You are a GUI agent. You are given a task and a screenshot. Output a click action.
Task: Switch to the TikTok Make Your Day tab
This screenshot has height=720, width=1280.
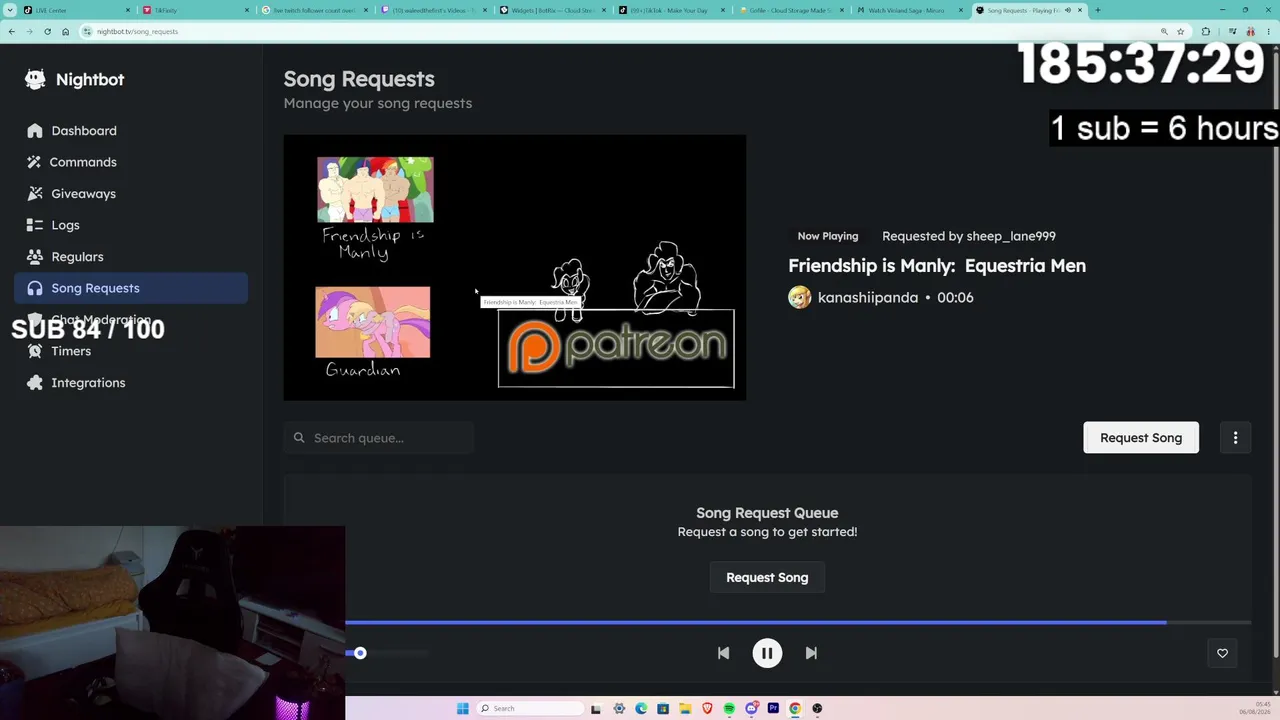coord(671,10)
